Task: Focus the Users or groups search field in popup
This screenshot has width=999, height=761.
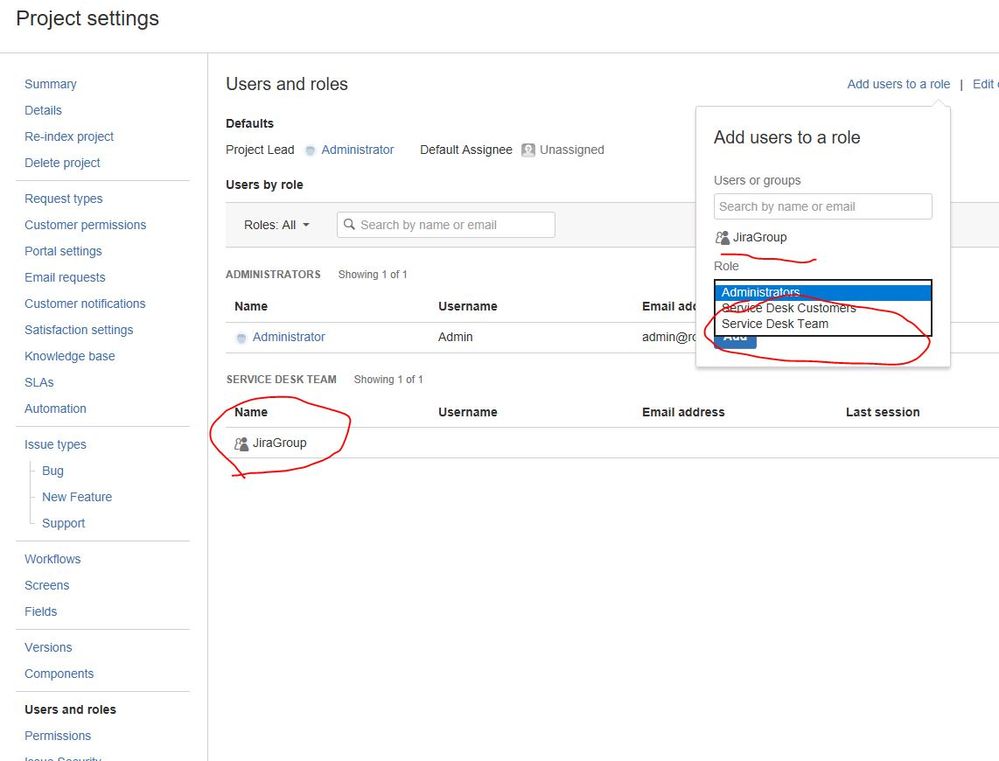Action: coord(823,207)
